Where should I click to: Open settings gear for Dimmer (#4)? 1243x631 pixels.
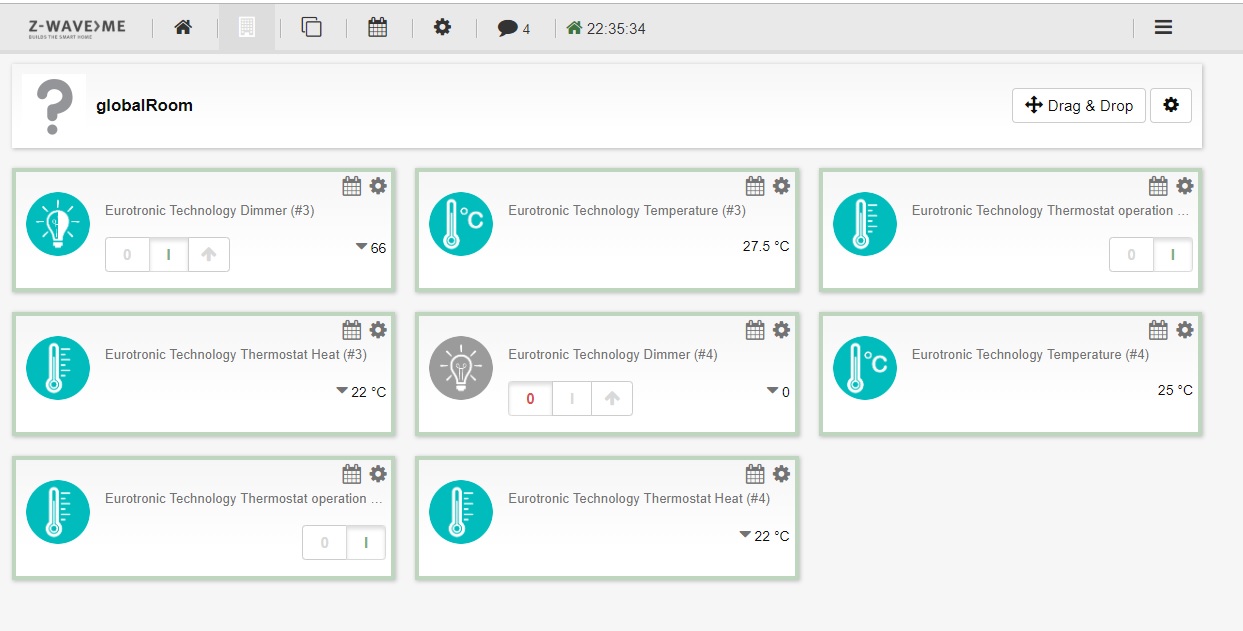pos(781,330)
